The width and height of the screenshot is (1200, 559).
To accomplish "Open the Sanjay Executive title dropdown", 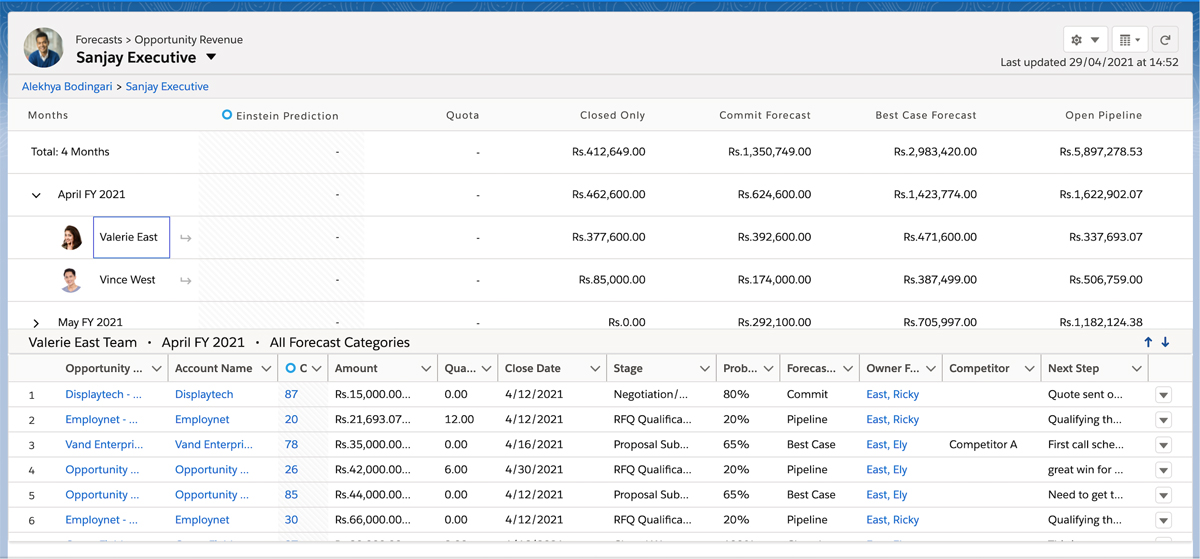I will 212,58.
